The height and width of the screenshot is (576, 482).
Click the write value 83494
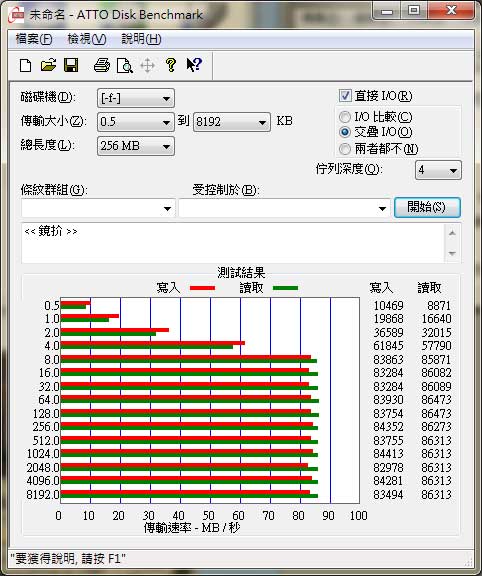[388, 495]
